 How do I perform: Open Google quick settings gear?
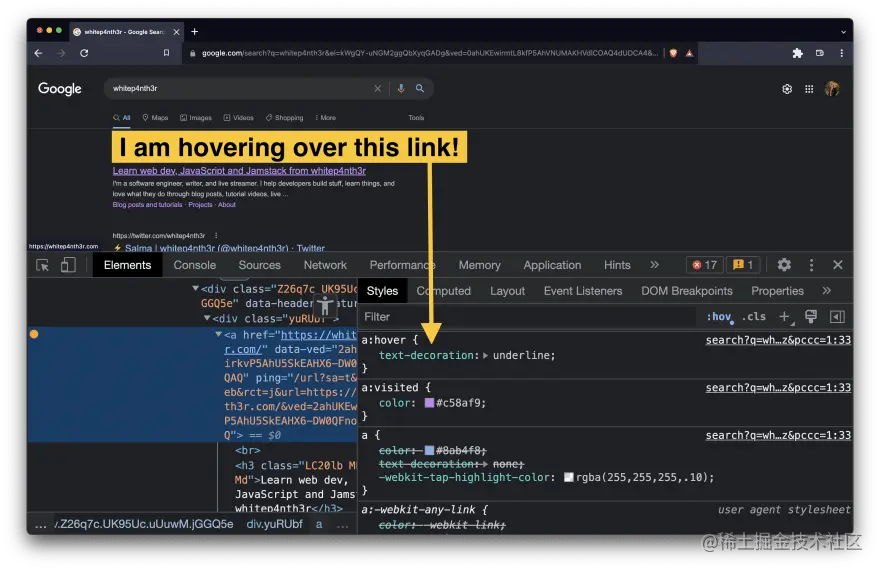tap(787, 89)
